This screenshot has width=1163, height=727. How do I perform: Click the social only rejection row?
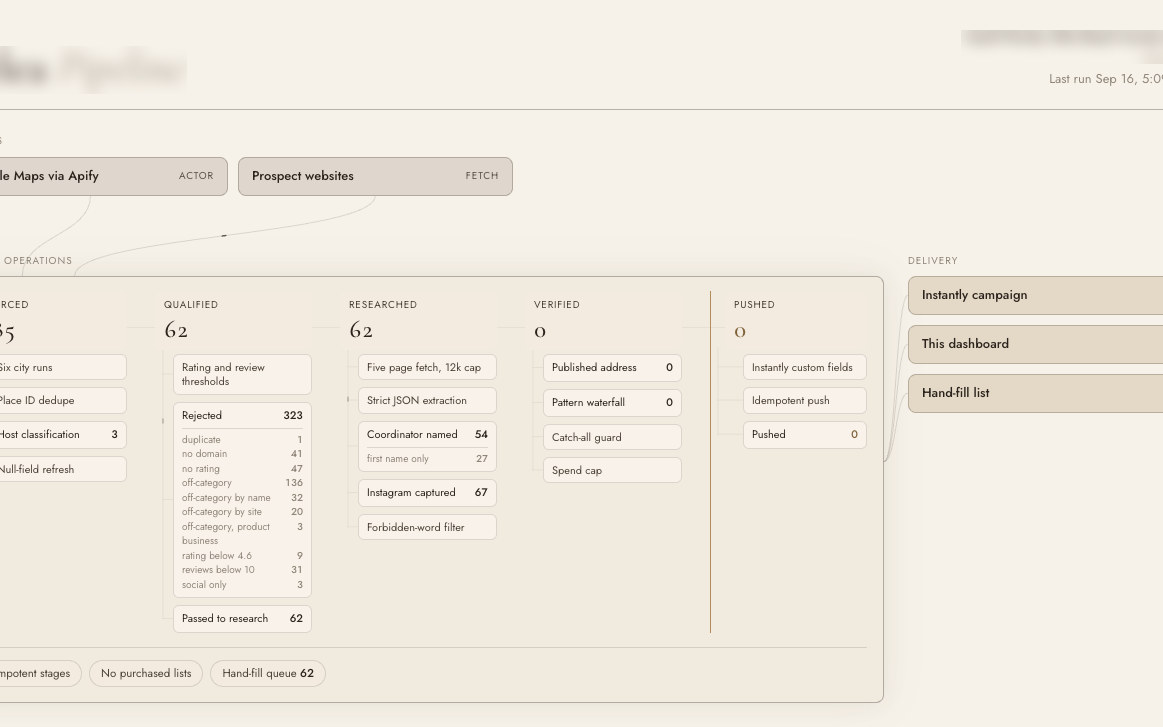pos(243,585)
